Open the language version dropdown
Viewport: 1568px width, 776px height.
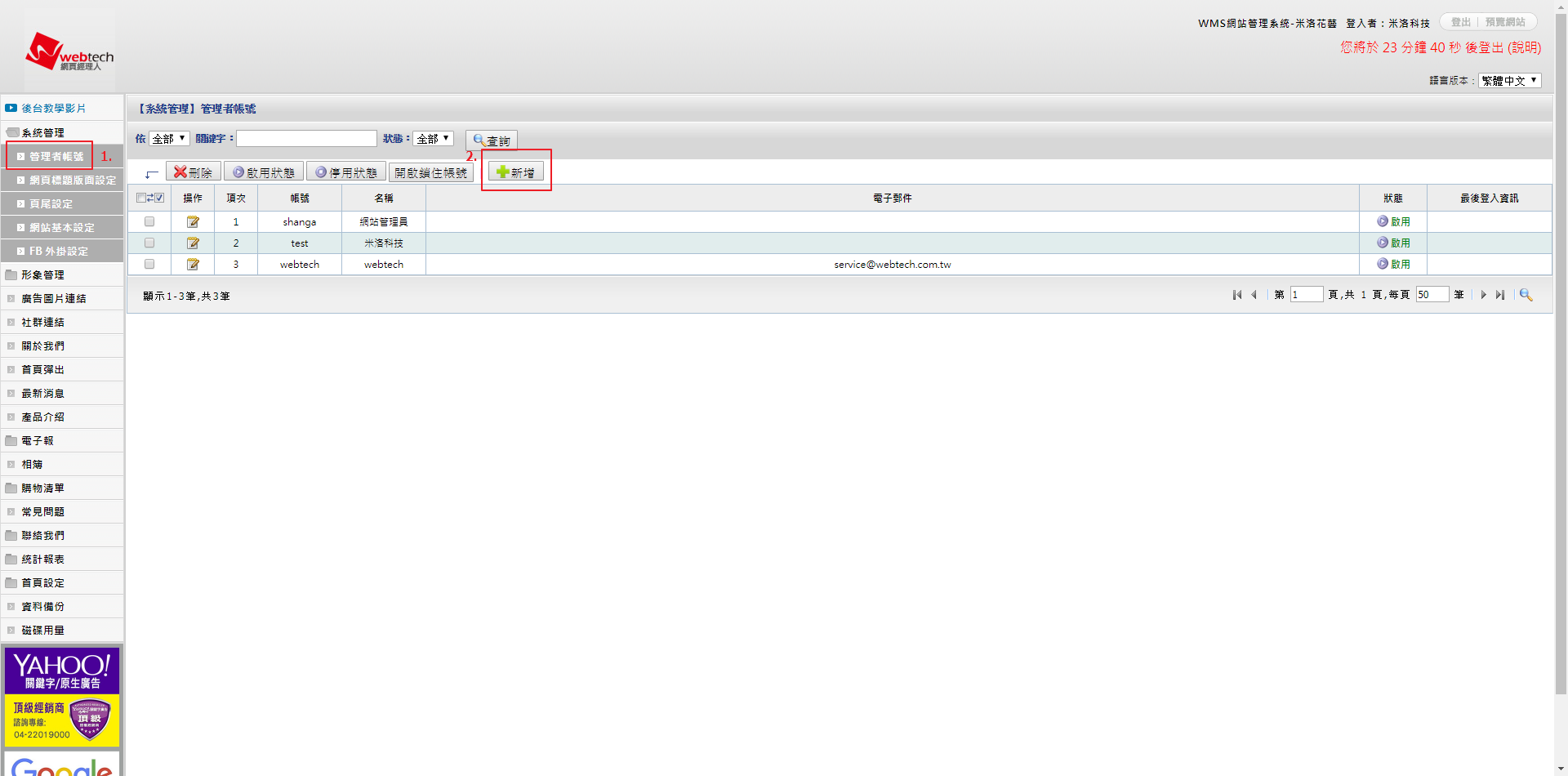pos(1509,81)
